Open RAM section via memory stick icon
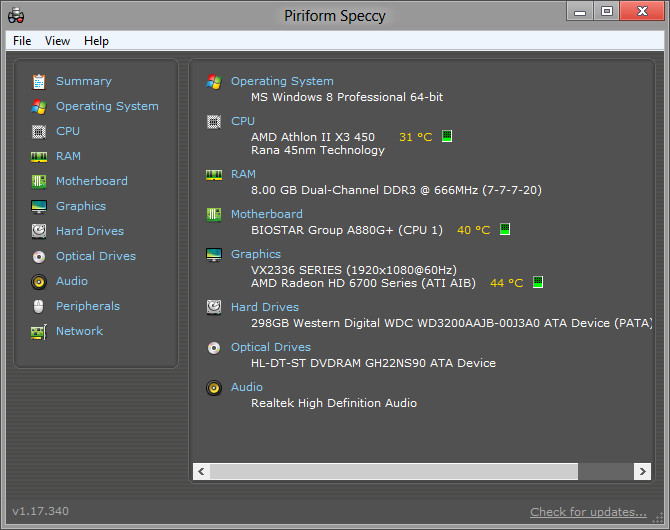670x530 pixels. click(39, 156)
